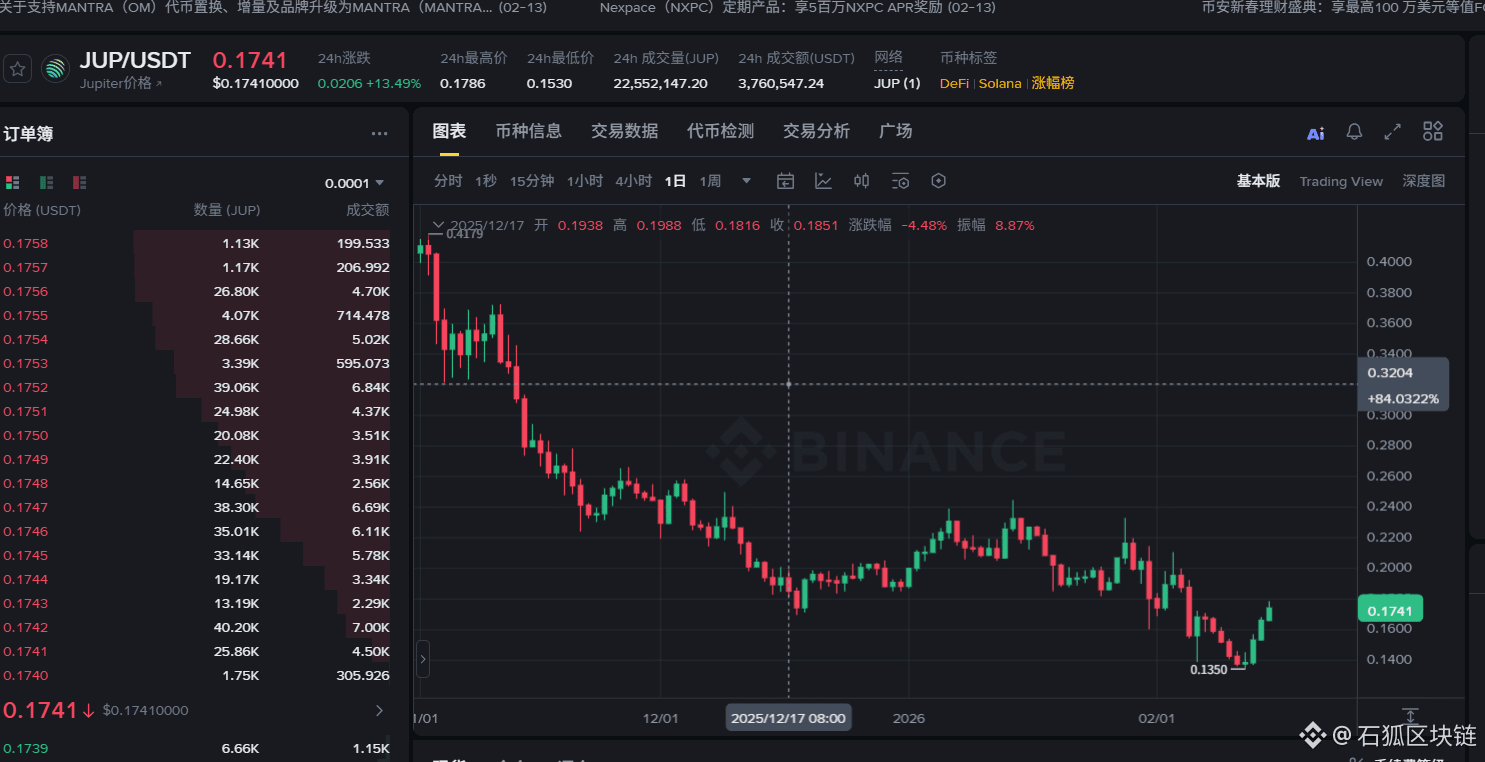Switch to the 币种信息 tab
This screenshot has height=762, width=1485.
[528, 131]
